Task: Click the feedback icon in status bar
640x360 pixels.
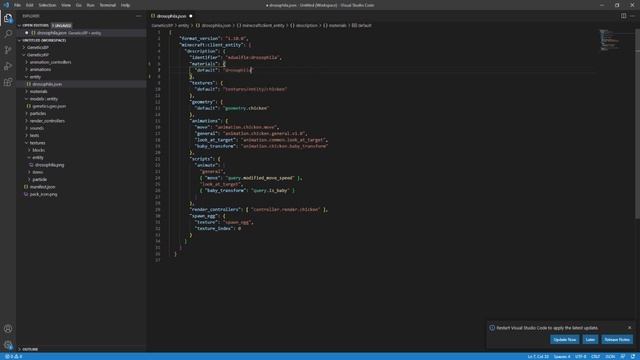Action: 623,356
